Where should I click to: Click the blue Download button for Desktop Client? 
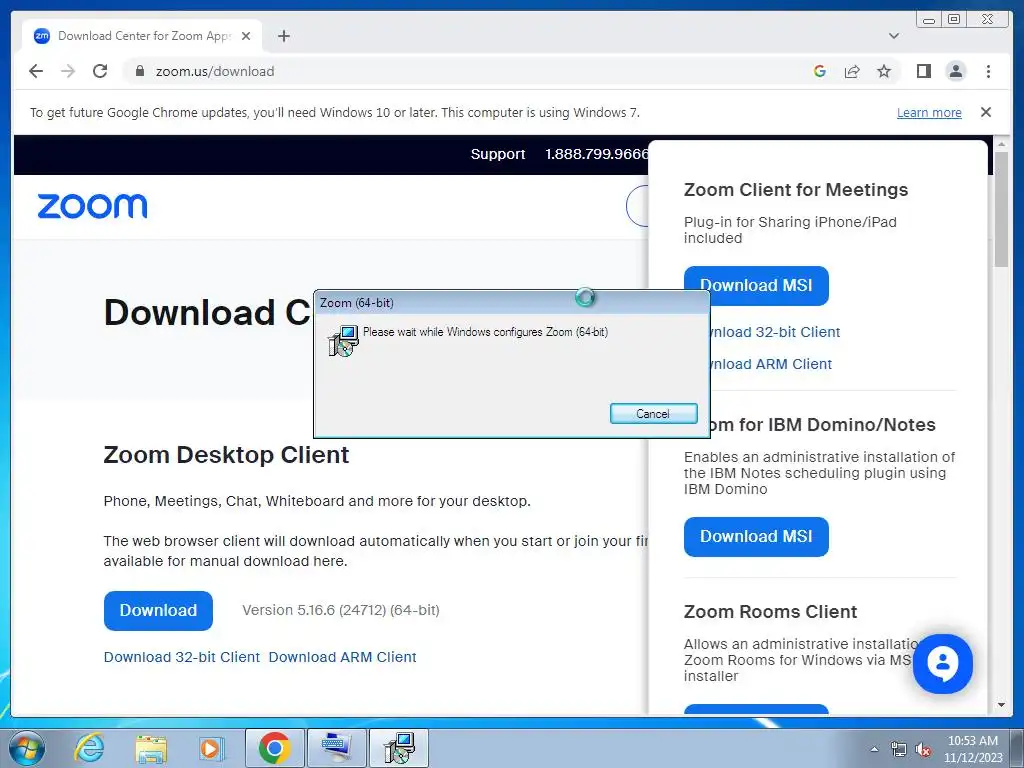coord(158,611)
